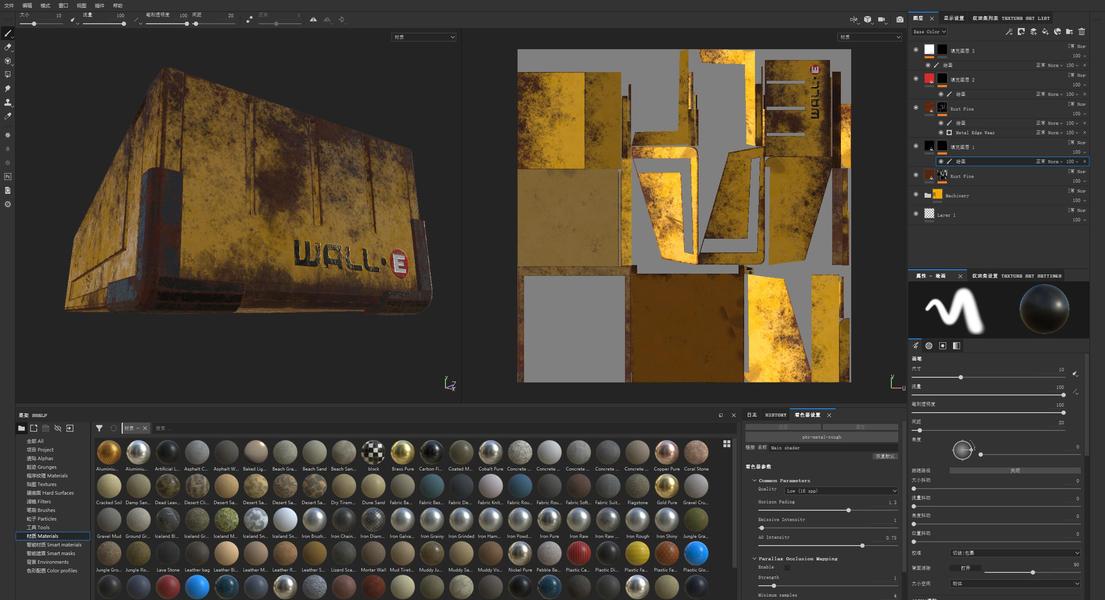The image size is (1105, 600).
Task: Click the add paint layer icon
Action: 1033,32
